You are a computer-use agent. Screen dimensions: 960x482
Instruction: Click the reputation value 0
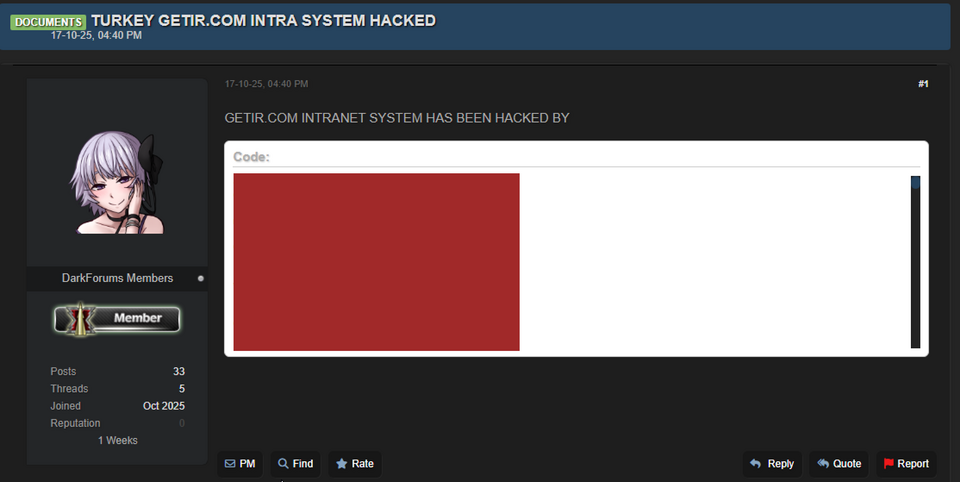(x=181, y=424)
